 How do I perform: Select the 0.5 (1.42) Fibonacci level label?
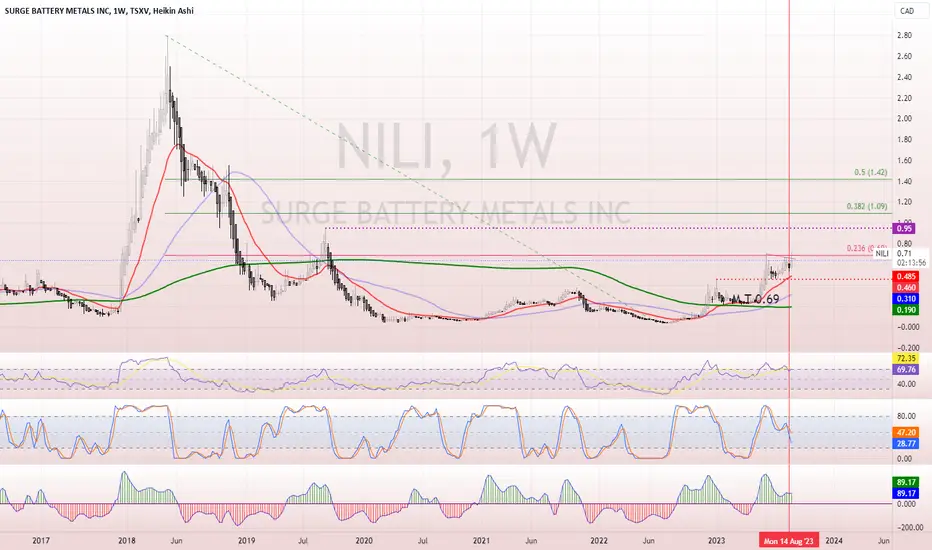871,172
